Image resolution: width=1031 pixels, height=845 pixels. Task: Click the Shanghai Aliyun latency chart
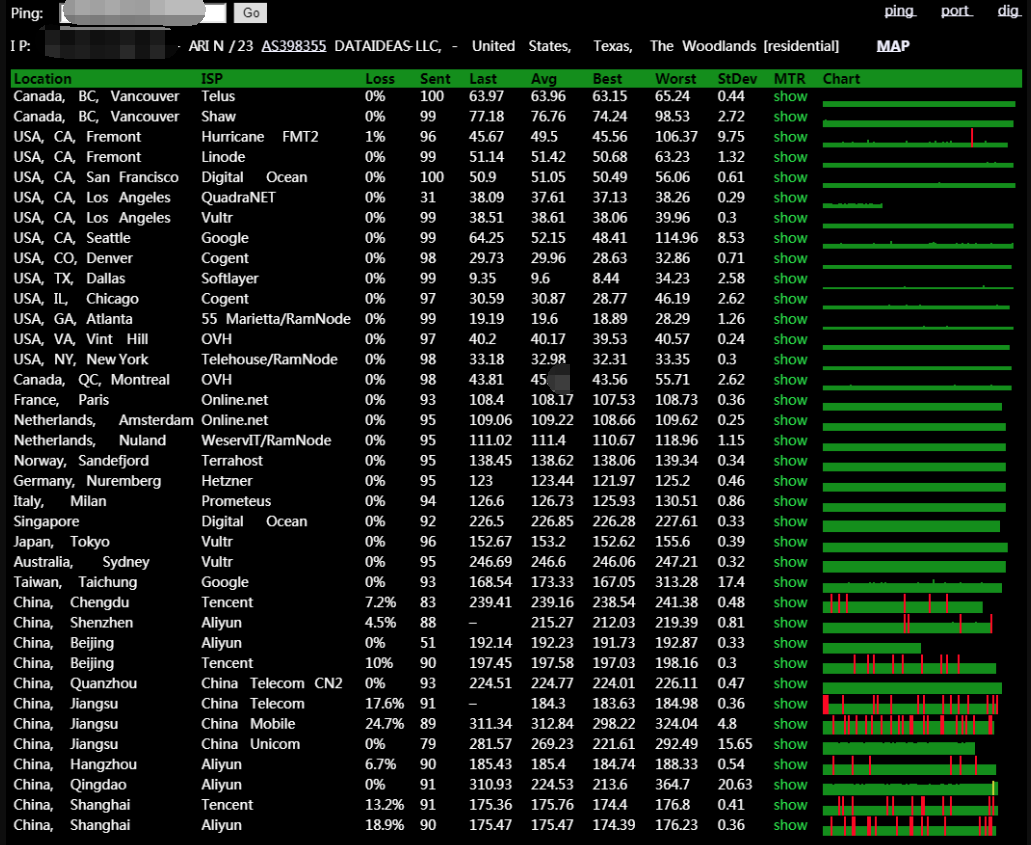coord(909,826)
